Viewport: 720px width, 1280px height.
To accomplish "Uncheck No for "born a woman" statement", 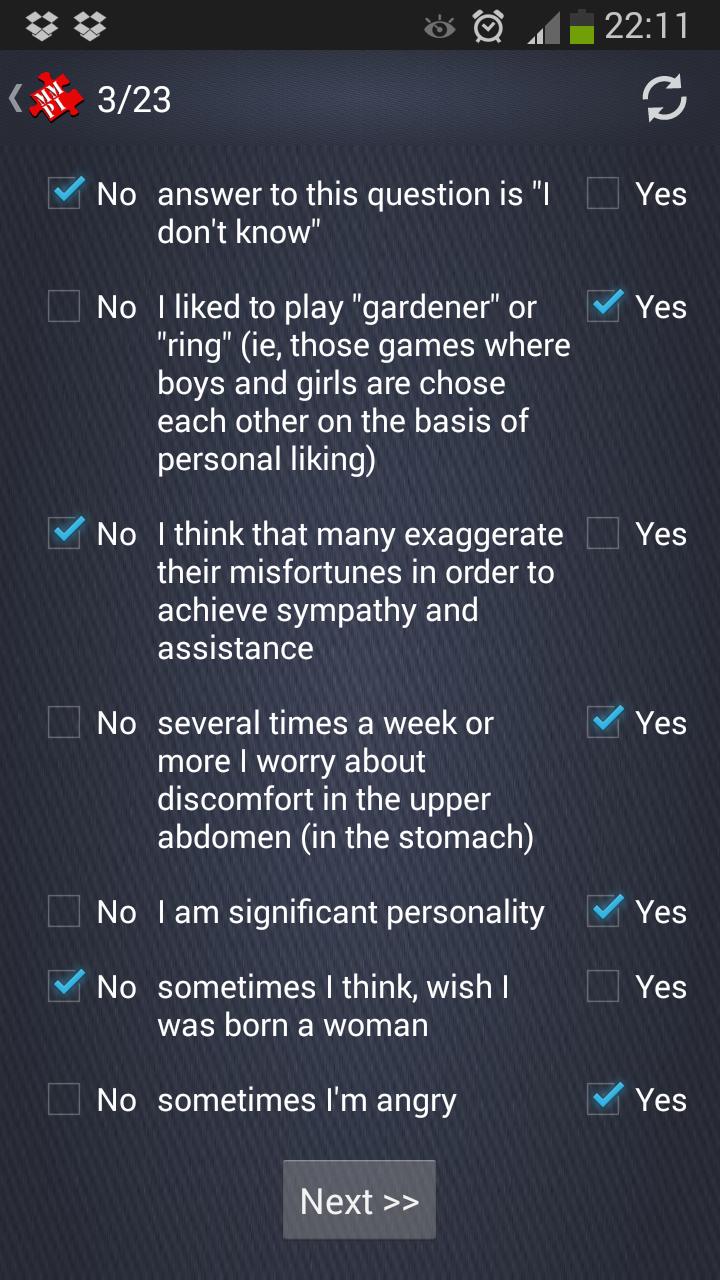I will [x=65, y=985].
